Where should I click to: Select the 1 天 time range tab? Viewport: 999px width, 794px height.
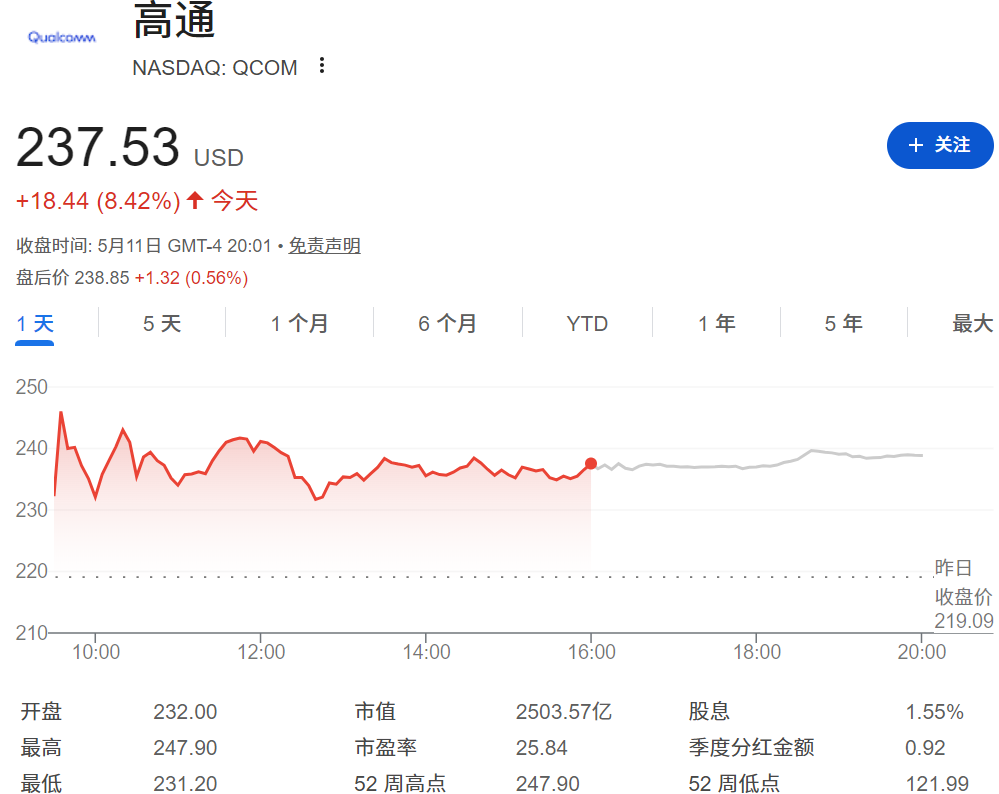coord(34,324)
